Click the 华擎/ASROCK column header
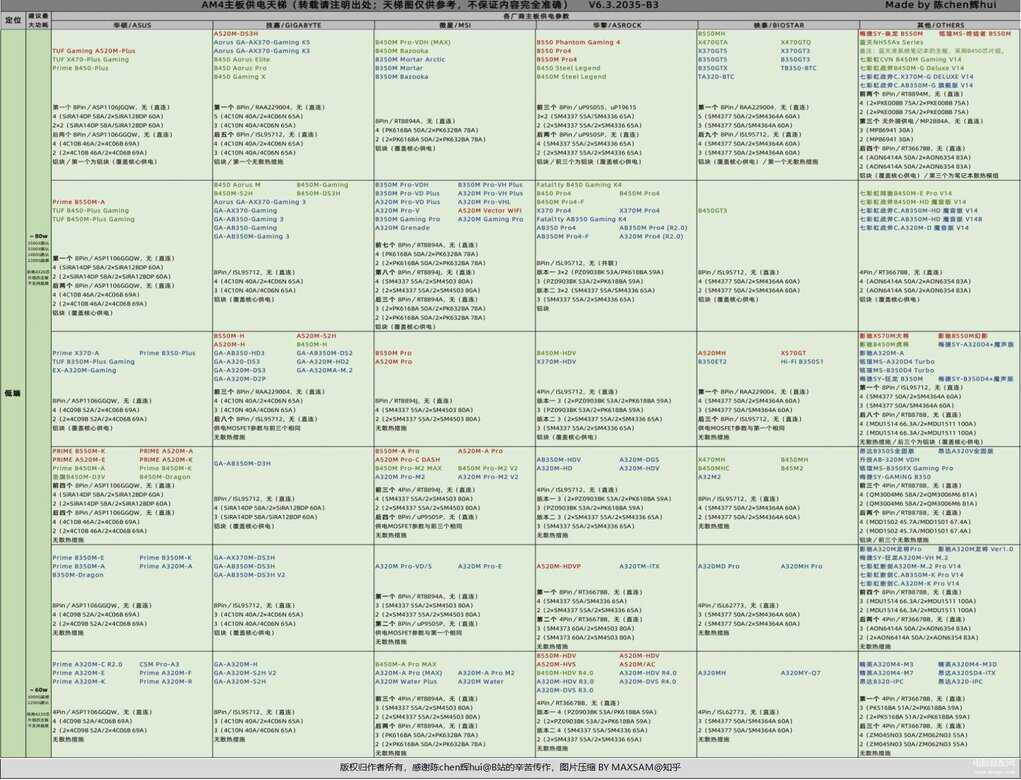The height and width of the screenshot is (780, 1021). point(617,25)
